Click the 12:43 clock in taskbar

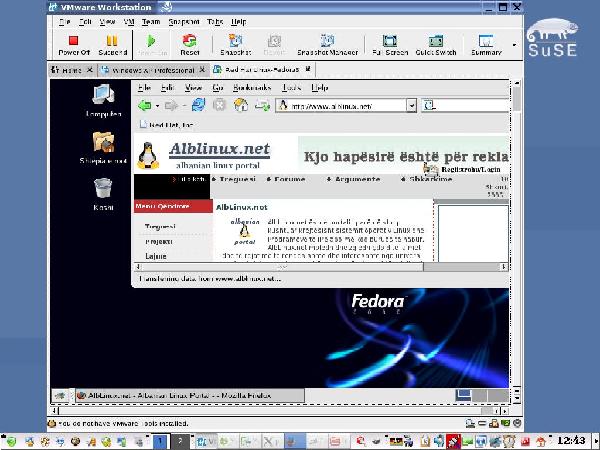pyautogui.click(x=571, y=440)
